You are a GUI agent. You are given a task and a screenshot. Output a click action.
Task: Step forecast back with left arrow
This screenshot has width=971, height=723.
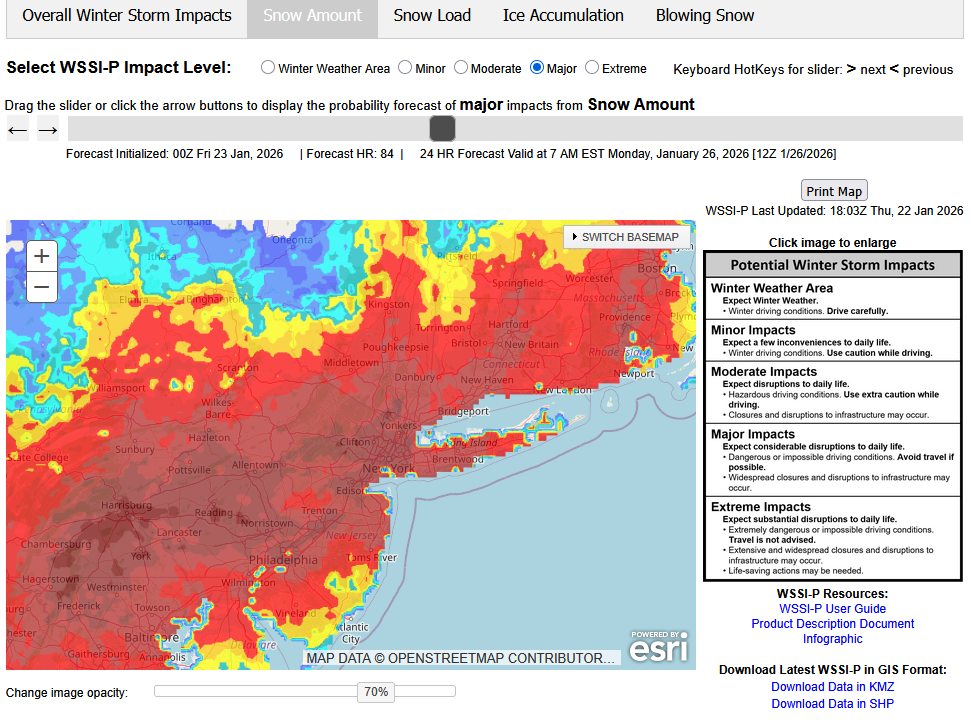point(17,129)
